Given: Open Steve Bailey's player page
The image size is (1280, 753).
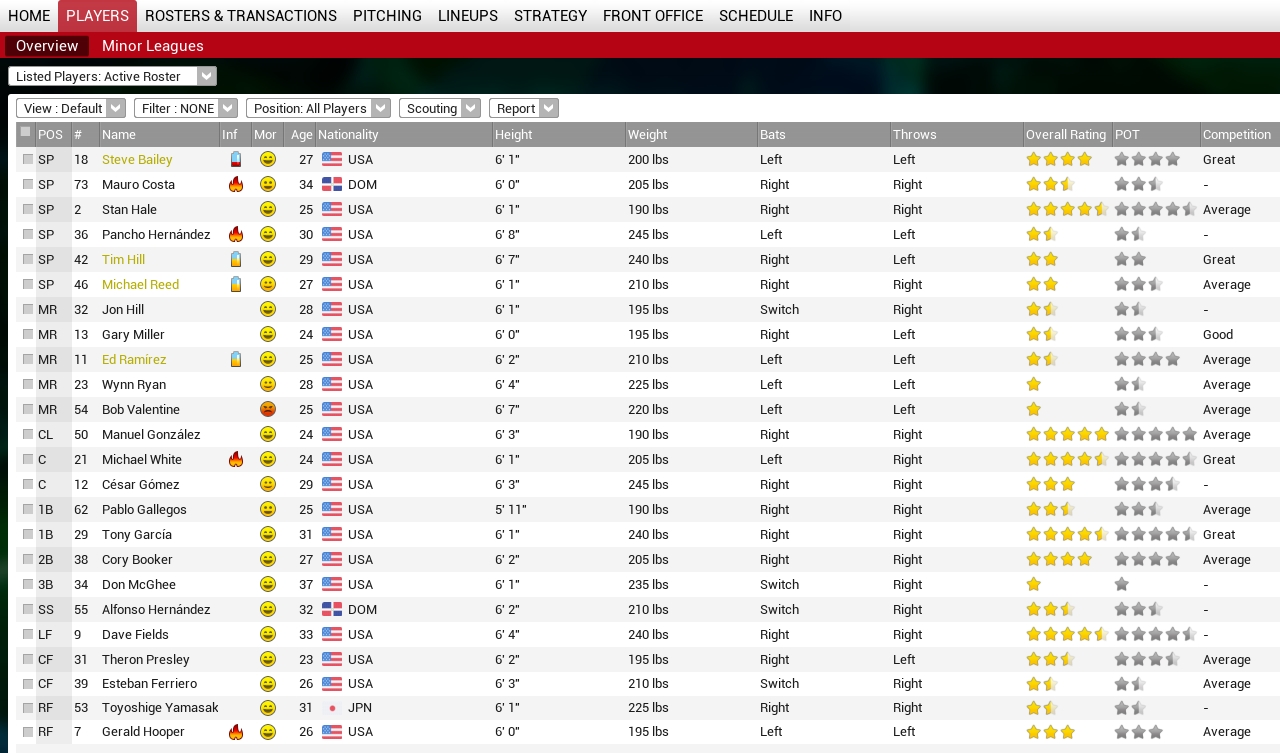Looking at the screenshot, I should [x=137, y=159].
